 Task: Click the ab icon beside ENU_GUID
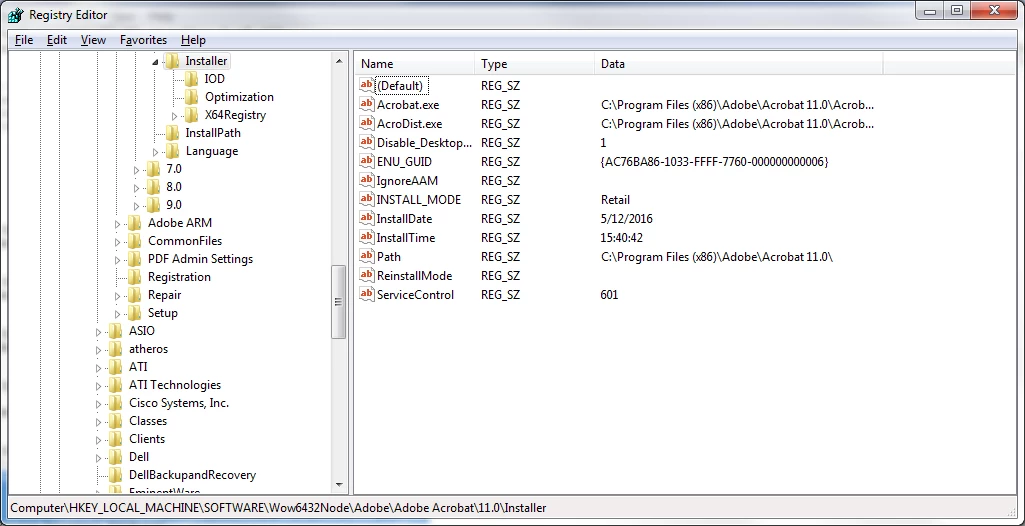click(x=367, y=161)
